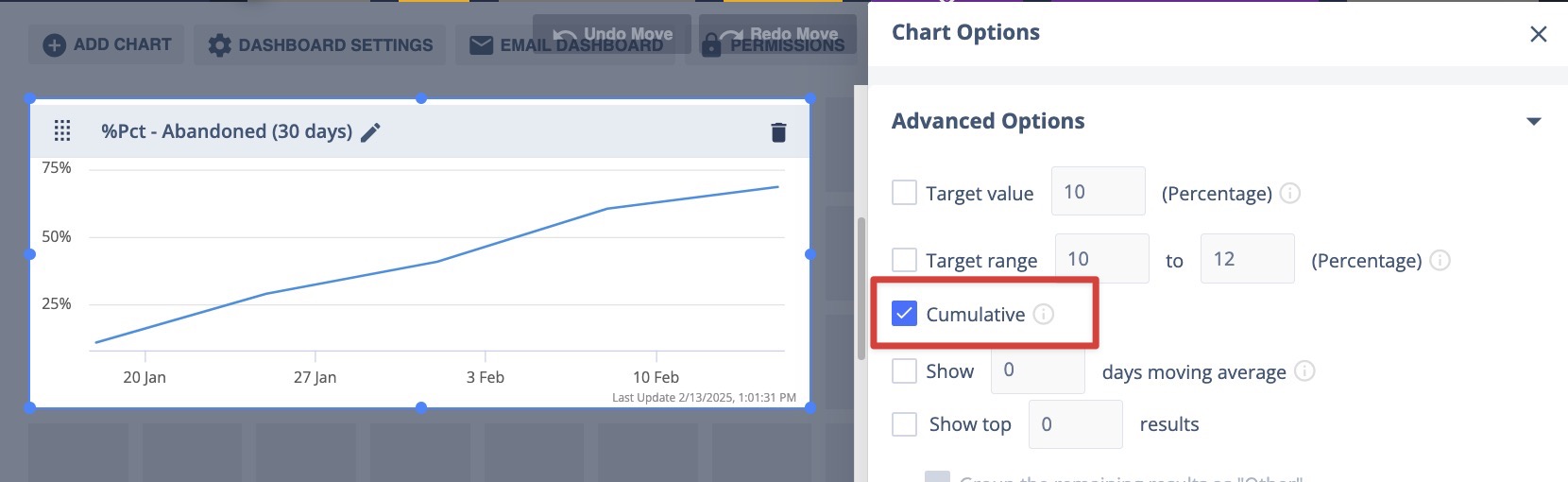The height and width of the screenshot is (482, 1568).
Task: Click the pencil edit icon beside chart title
Action: coord(371,132)
